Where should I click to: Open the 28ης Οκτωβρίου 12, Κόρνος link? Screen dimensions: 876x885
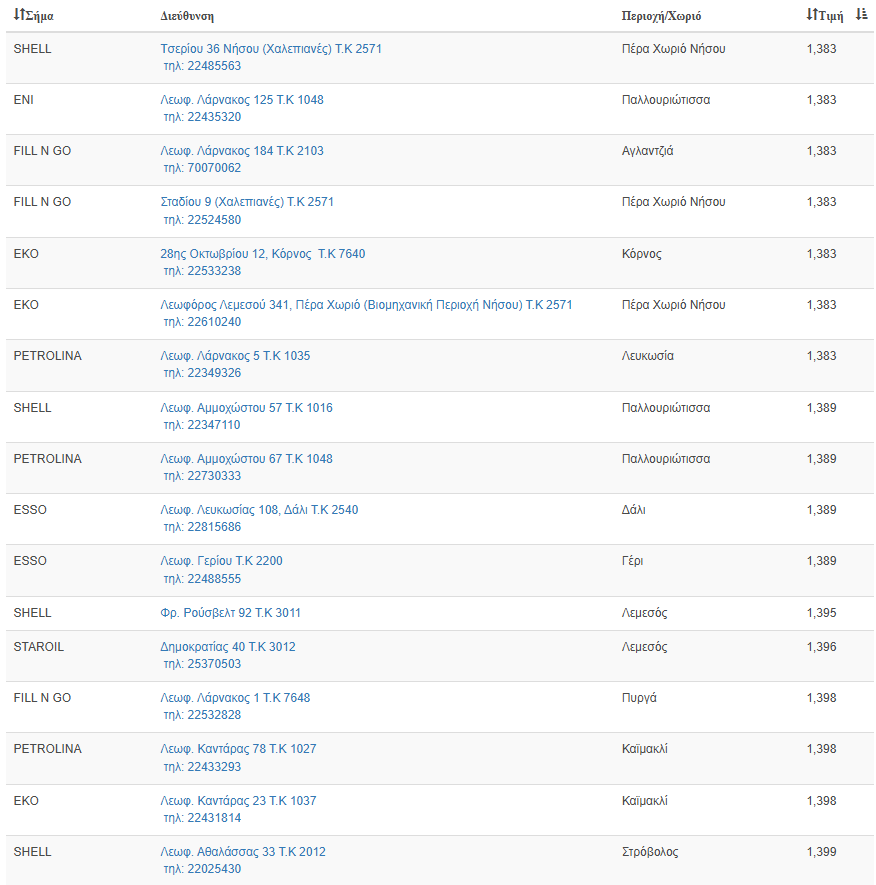[263, 254]
